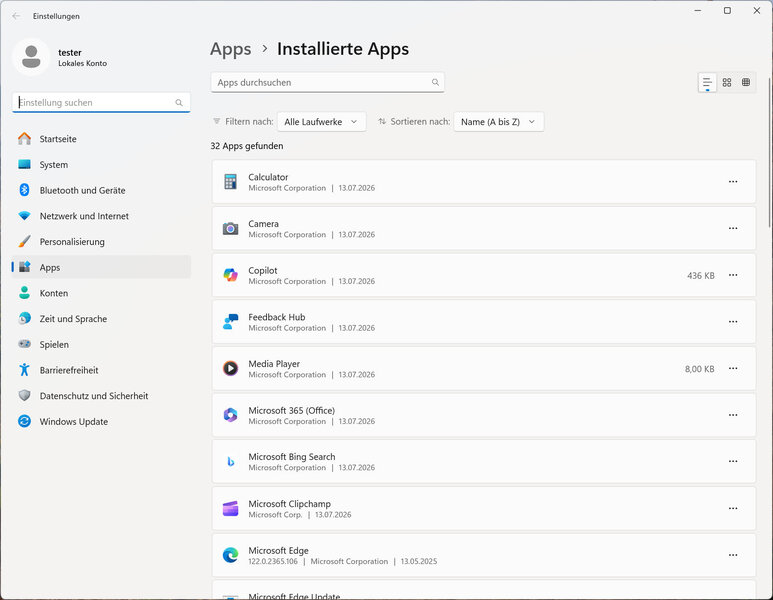Click the Apps breadcrumb link
The image size is (773, 600).
click(x=230, y=49)
